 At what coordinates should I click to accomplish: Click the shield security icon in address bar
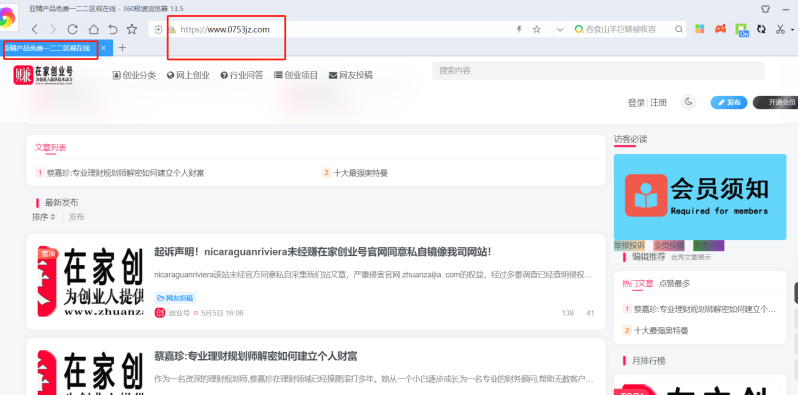[159, 30]
